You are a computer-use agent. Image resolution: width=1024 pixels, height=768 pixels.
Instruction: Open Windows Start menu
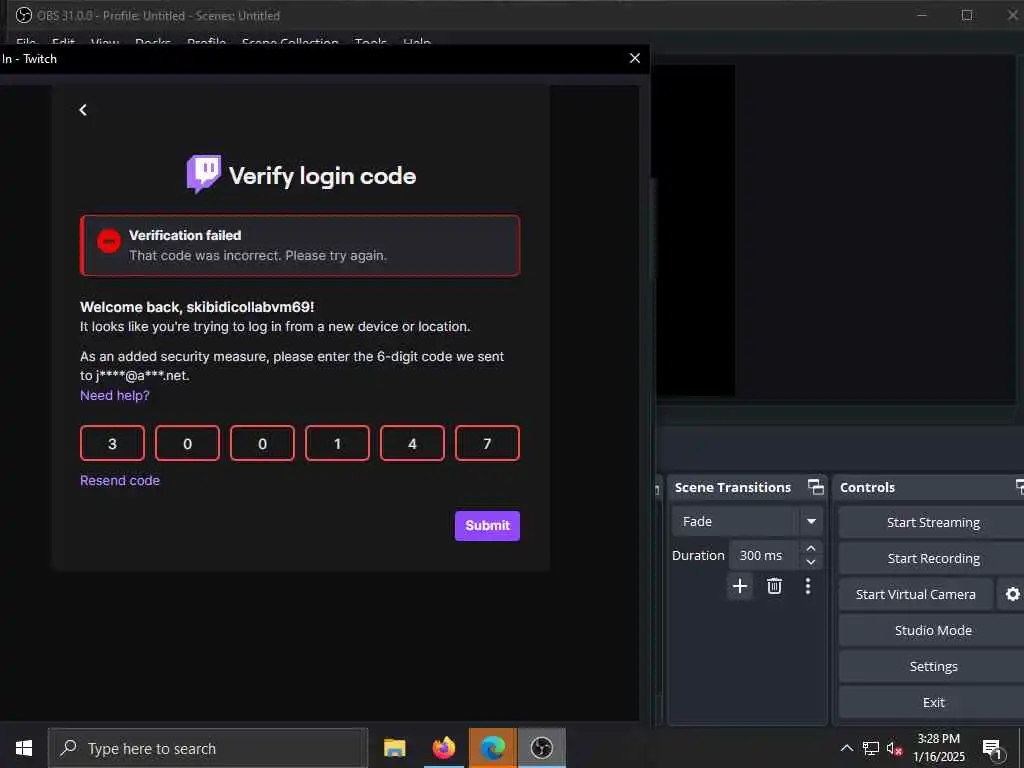tap(24, 748)
